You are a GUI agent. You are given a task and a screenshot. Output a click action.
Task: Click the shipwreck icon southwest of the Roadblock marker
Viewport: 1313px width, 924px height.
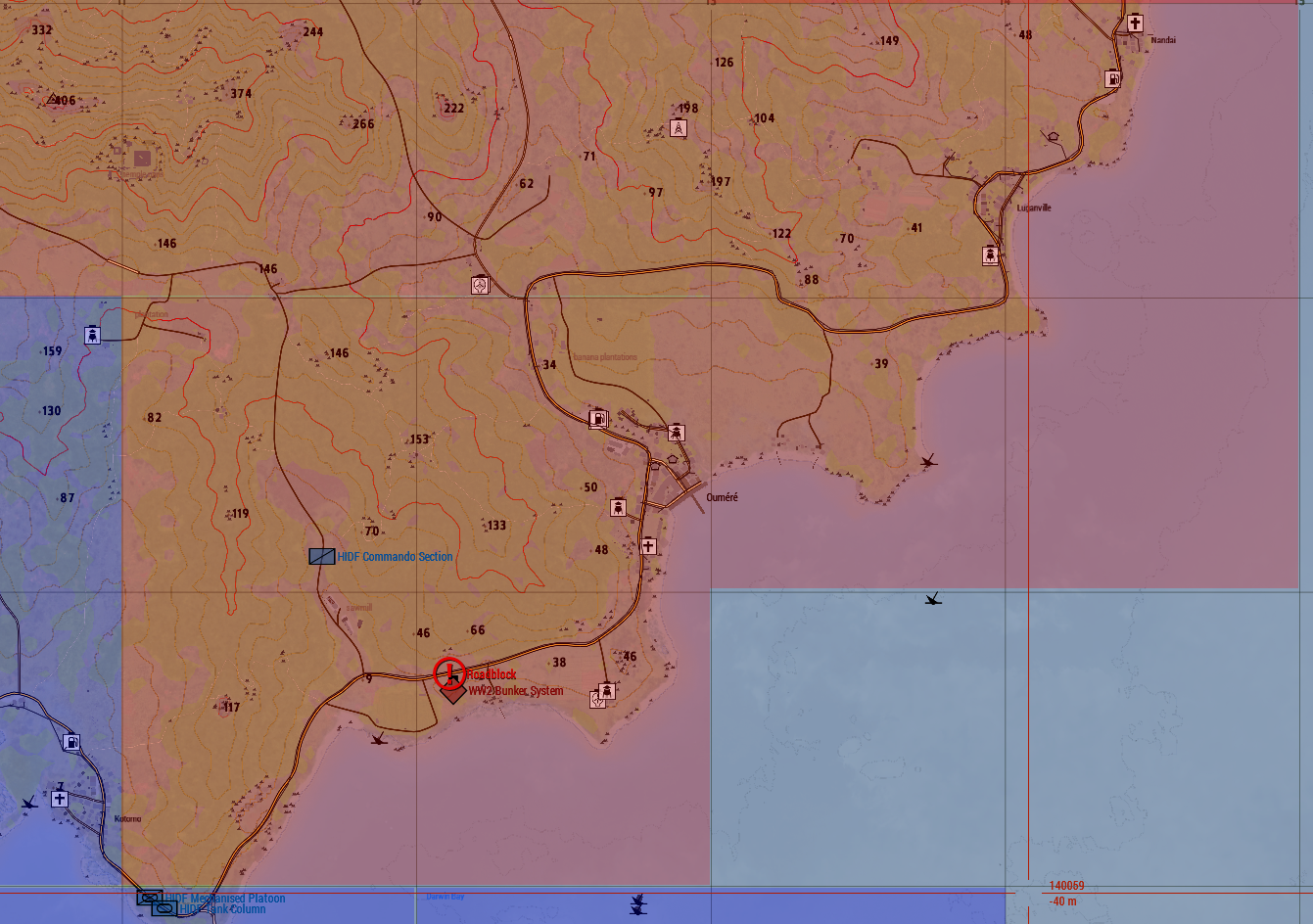click(x=379, y=739)
